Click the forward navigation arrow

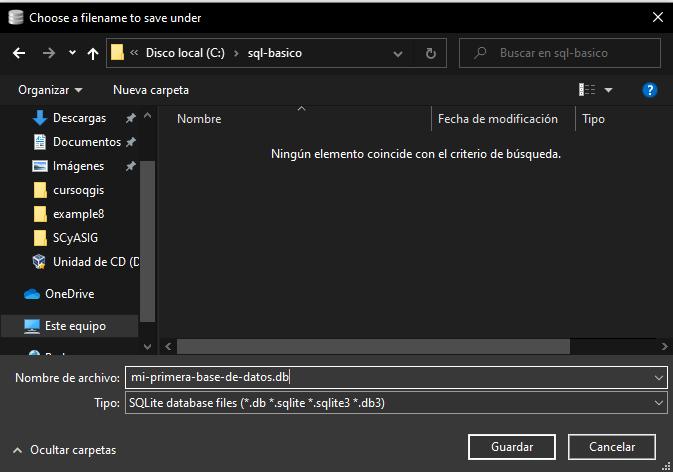click(x=48, y=53)
